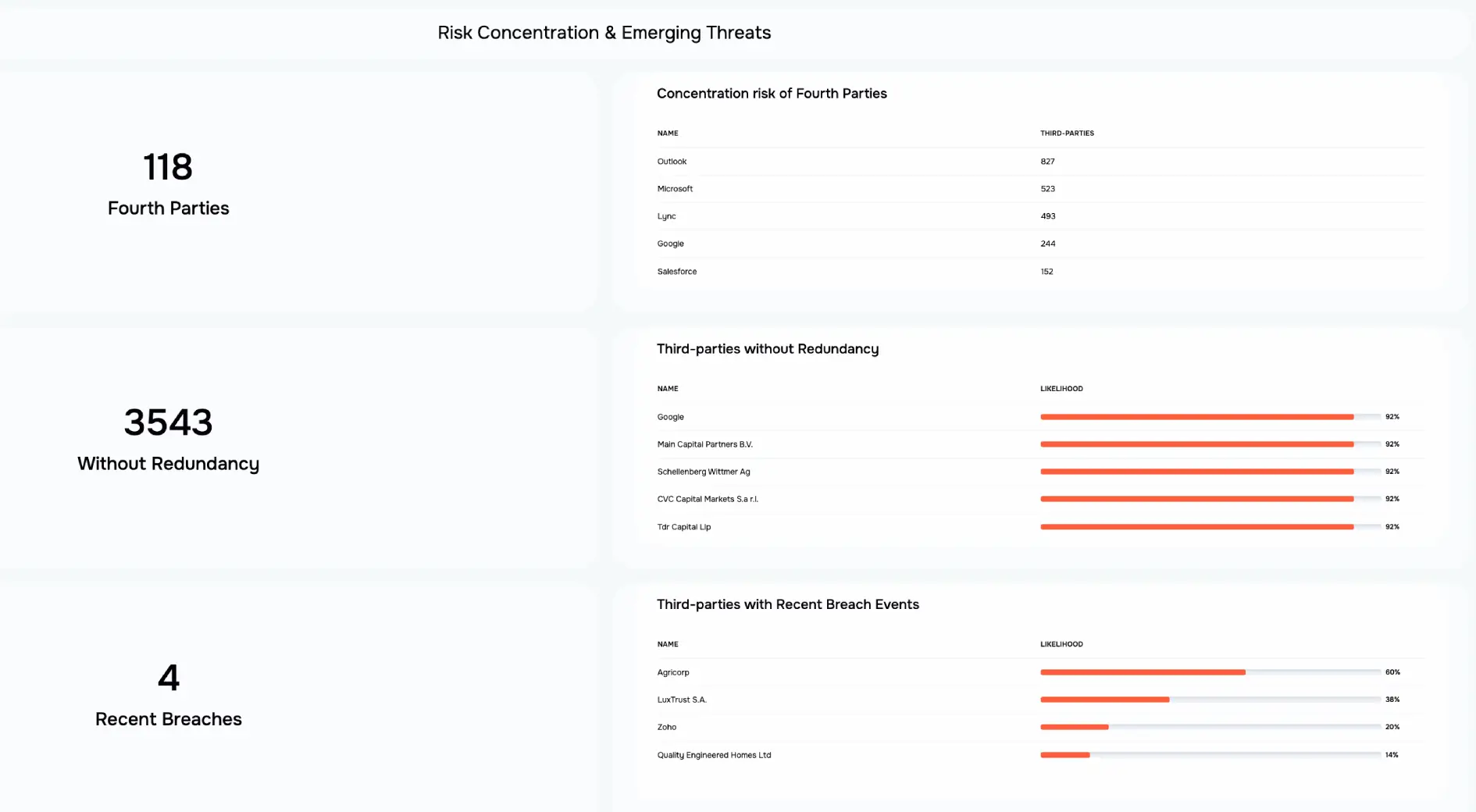Viewport: 1476px width, 812px height.
Task: Sort by the THIRD-PARTIES column header
Action: [1067, 134]
